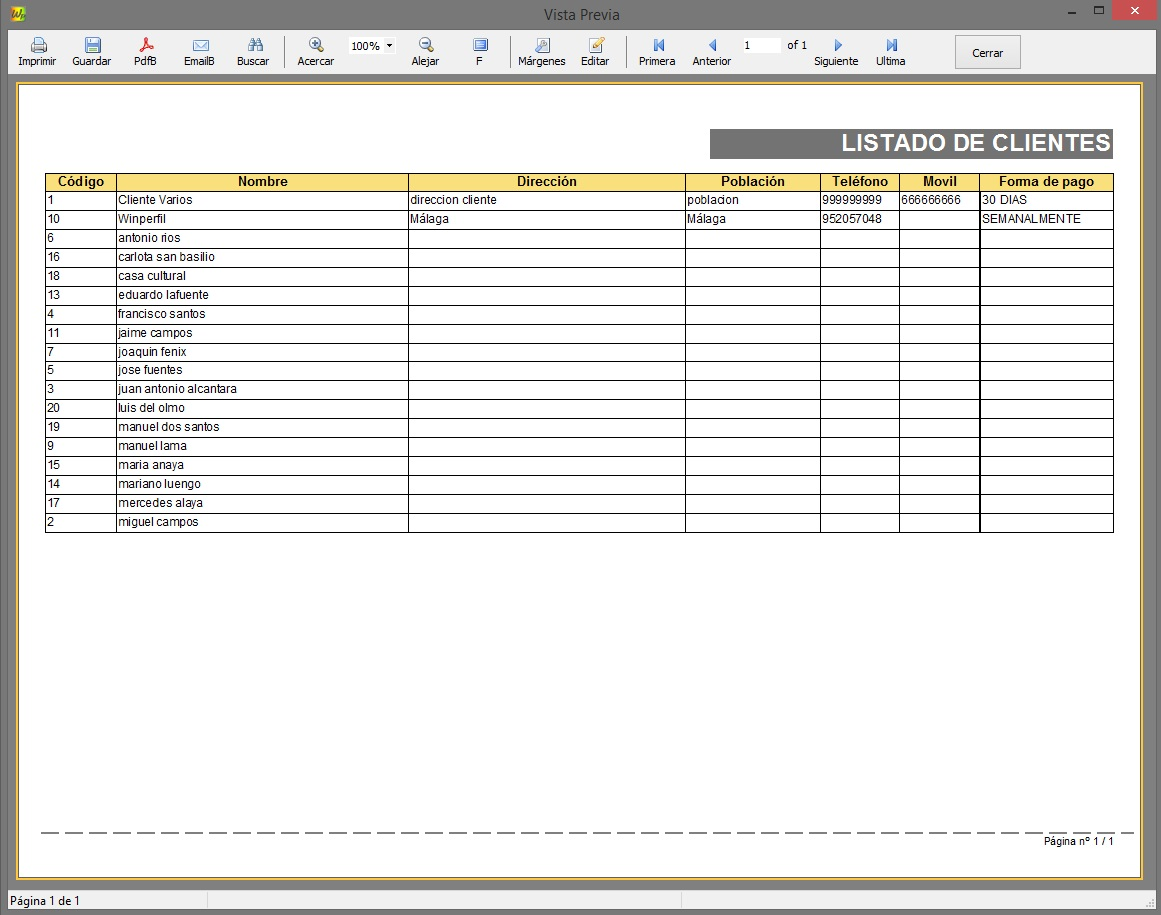Click the jaime campos row

click(579, 333)
